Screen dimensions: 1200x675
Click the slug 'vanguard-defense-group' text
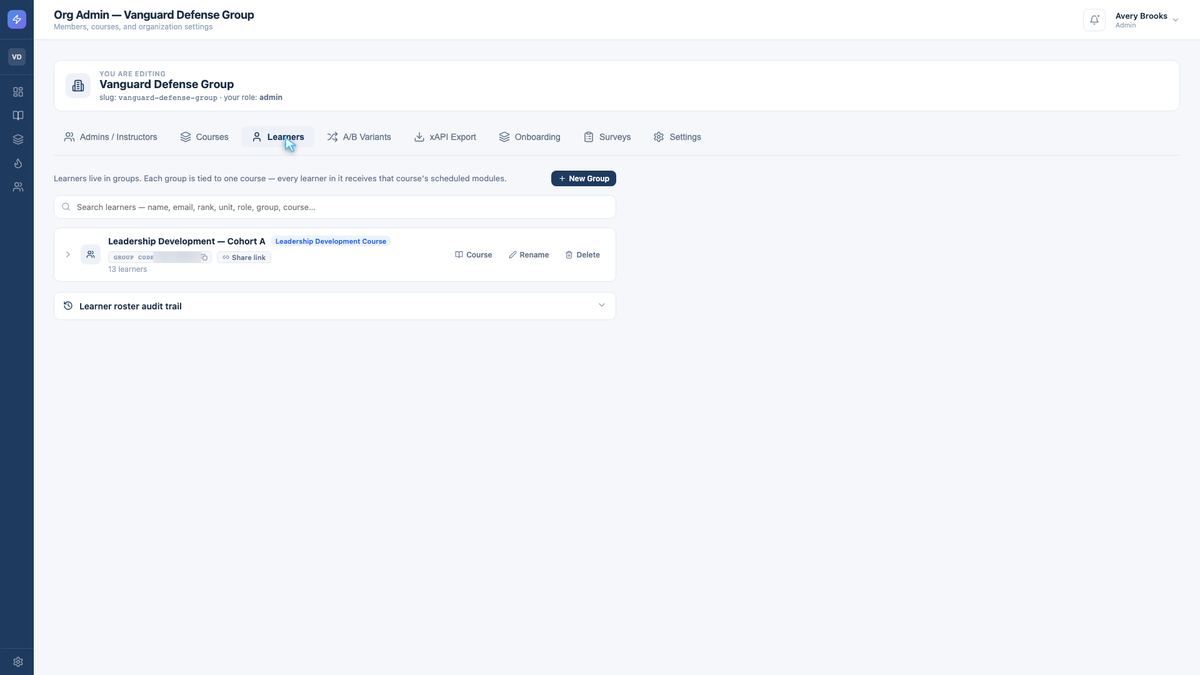168,98
